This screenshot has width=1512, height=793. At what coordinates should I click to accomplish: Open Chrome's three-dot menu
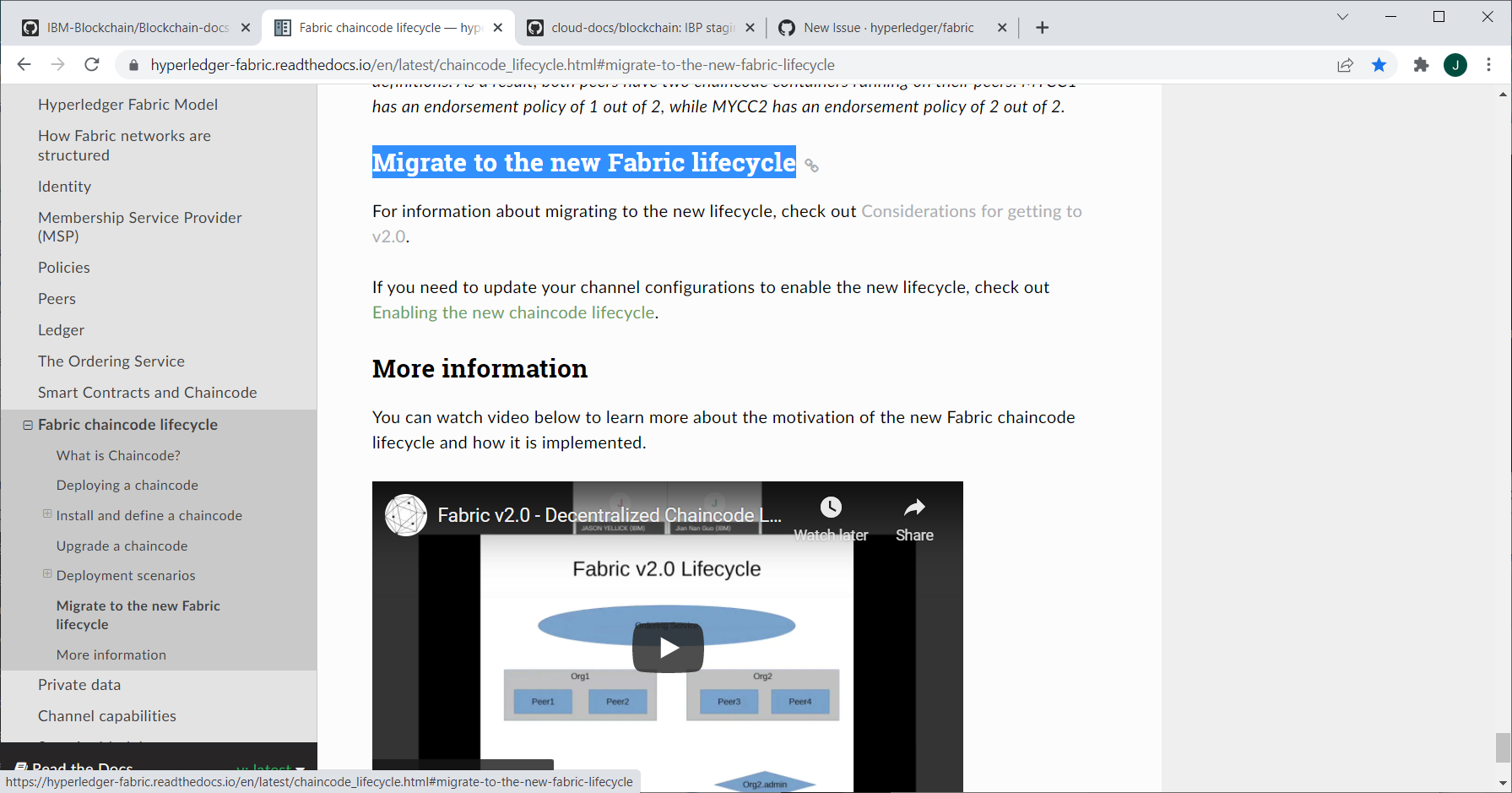pos(1489,65)
